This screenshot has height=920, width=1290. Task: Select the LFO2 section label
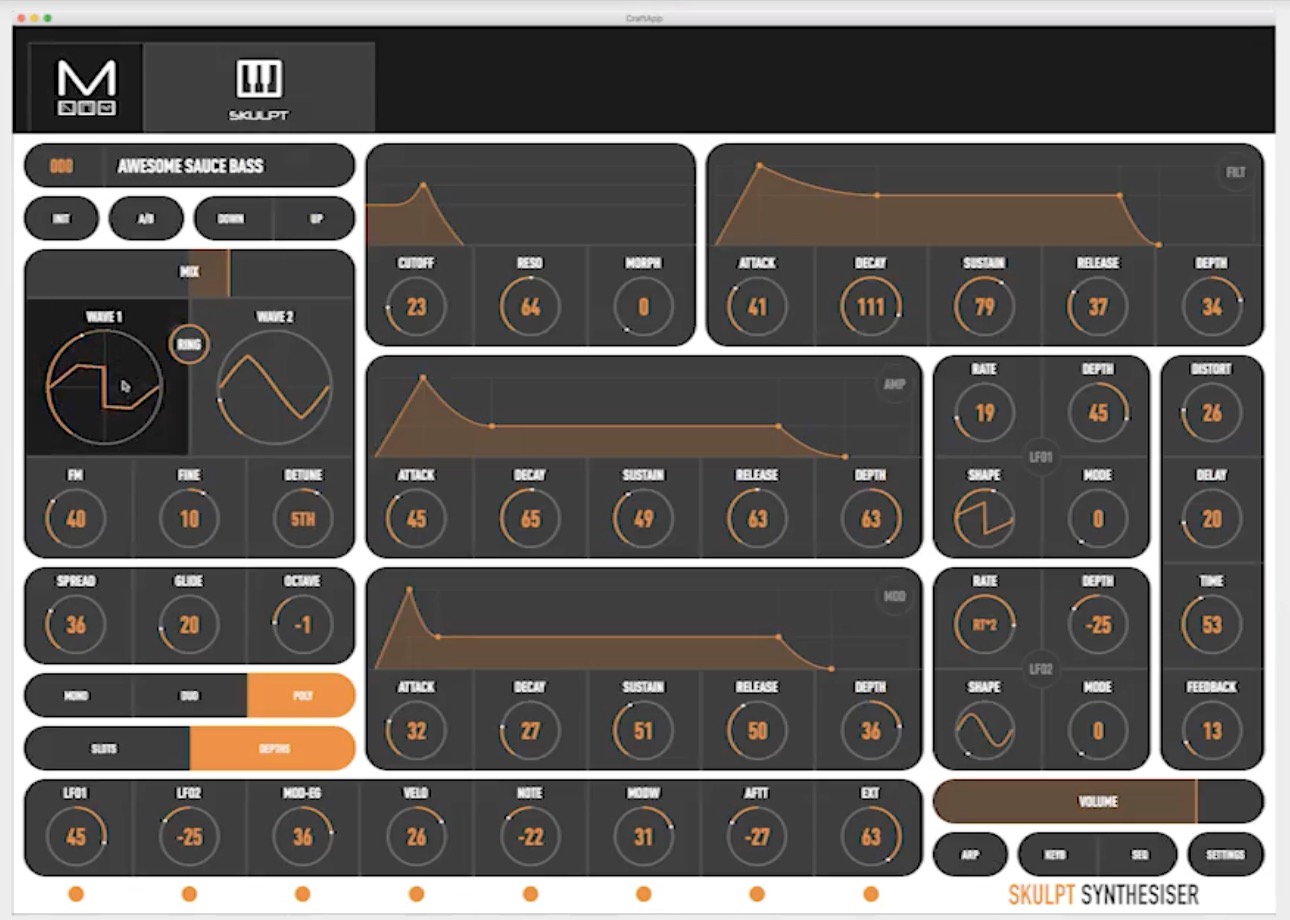pyautogui.click(x=1041, y=668)
